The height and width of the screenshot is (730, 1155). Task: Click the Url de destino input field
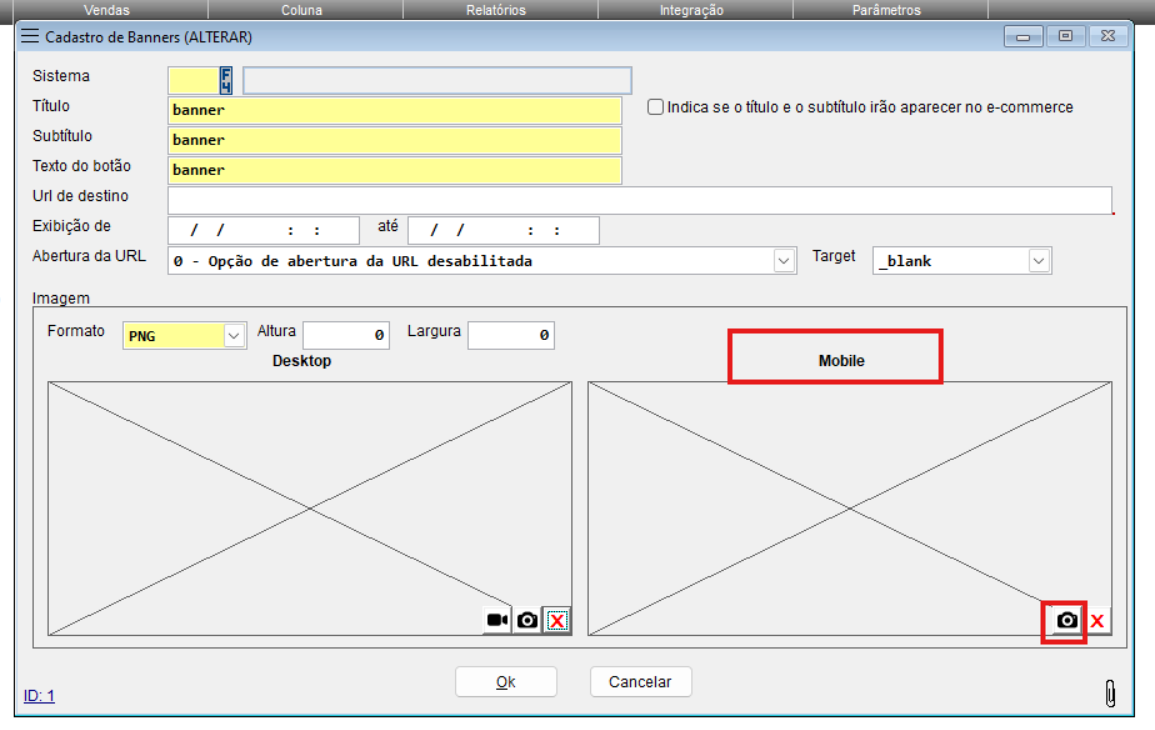click(x=640, y=200)
